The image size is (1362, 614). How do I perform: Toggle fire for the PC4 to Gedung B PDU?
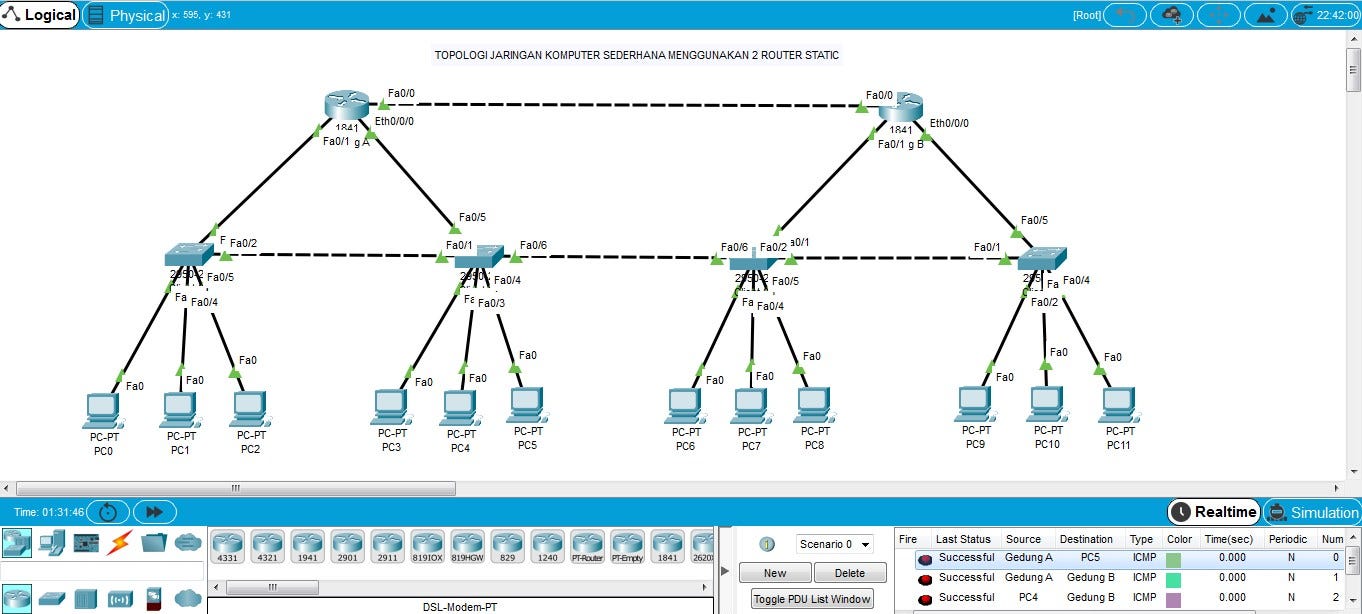tap(925, 597)
